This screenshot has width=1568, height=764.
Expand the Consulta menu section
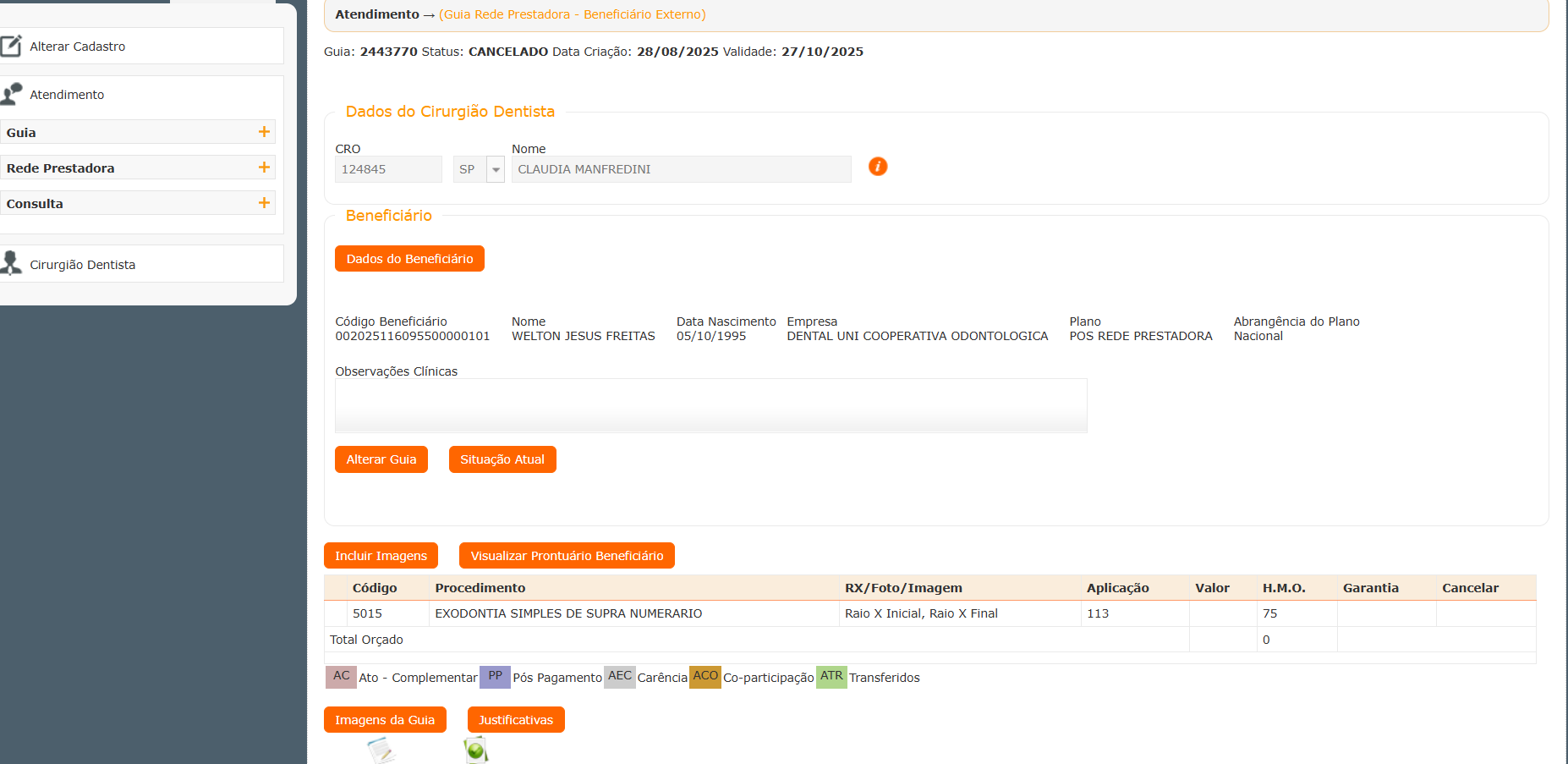(264, 203)
